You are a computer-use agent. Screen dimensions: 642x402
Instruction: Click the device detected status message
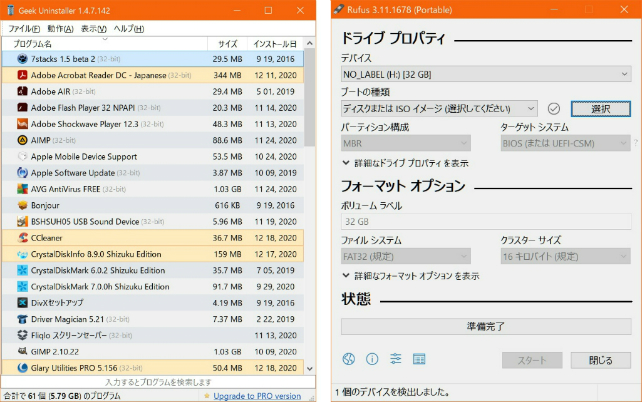tap(392, 392)
